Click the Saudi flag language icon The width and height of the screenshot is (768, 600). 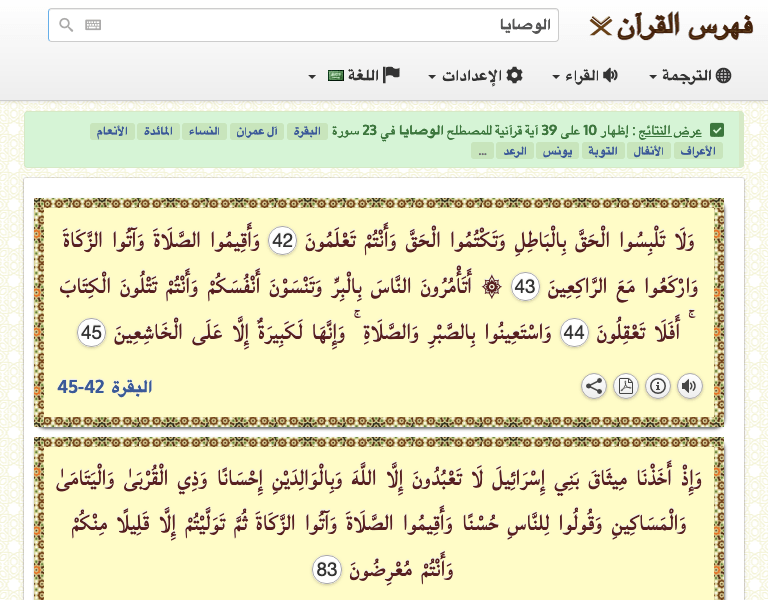point(336,76)
